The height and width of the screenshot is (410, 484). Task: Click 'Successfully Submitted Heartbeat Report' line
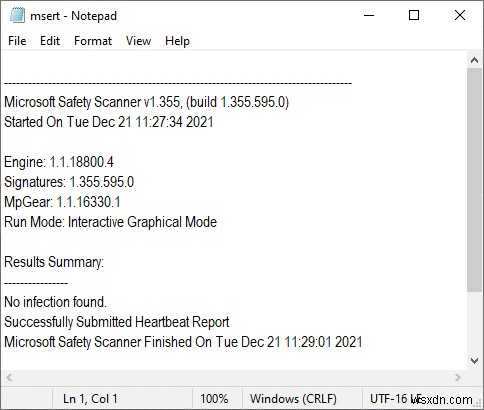(x=117, y=322)
